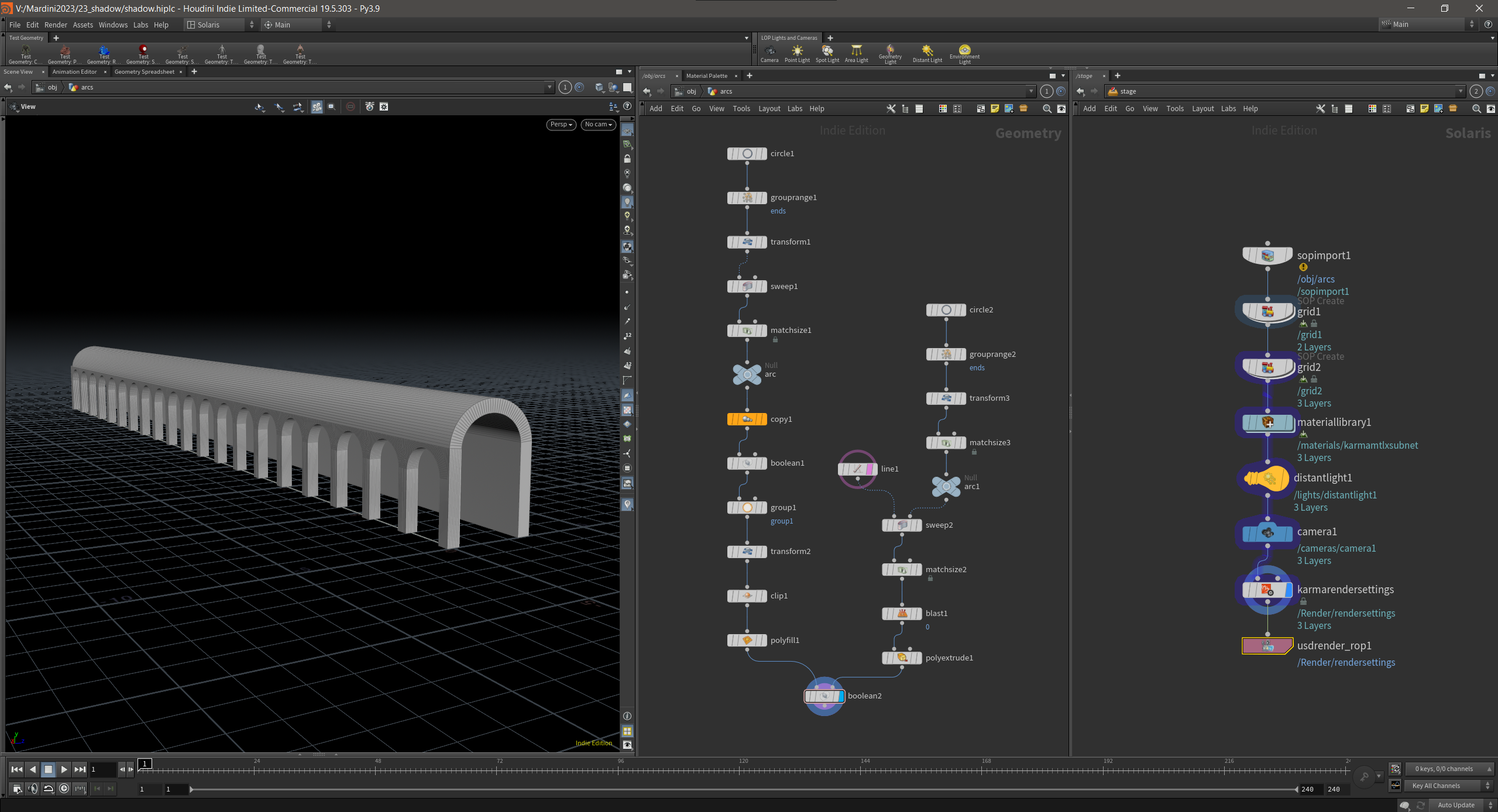Click the current frame number field
The image size is (1498, 812).
click(x=103, y=769)
